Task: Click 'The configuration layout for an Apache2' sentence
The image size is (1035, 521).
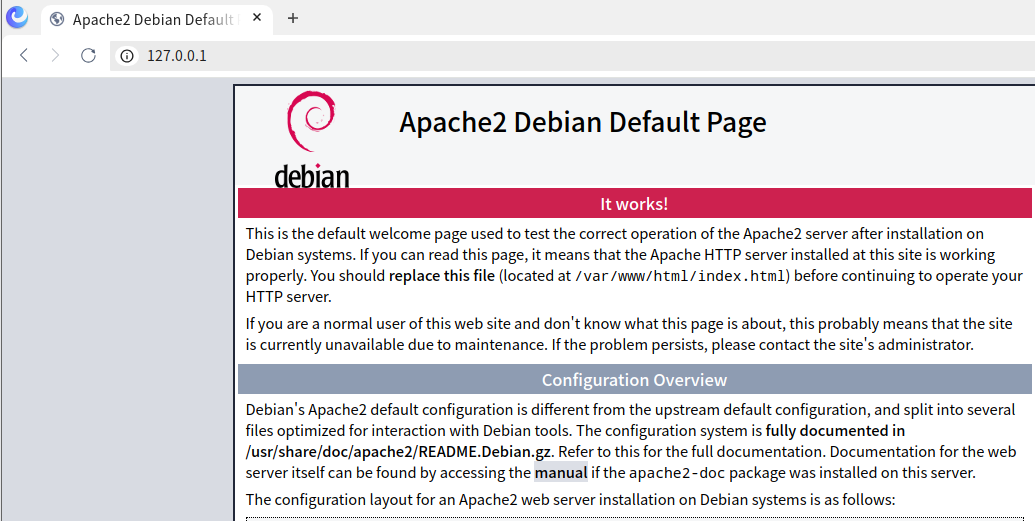Action: tap(570, 500)
